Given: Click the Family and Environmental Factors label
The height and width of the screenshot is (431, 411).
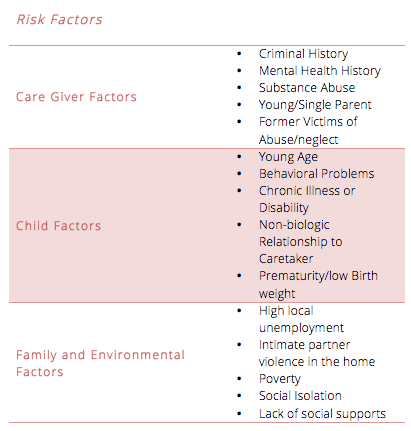Looking at the screenshot, I should coord(100,363).
